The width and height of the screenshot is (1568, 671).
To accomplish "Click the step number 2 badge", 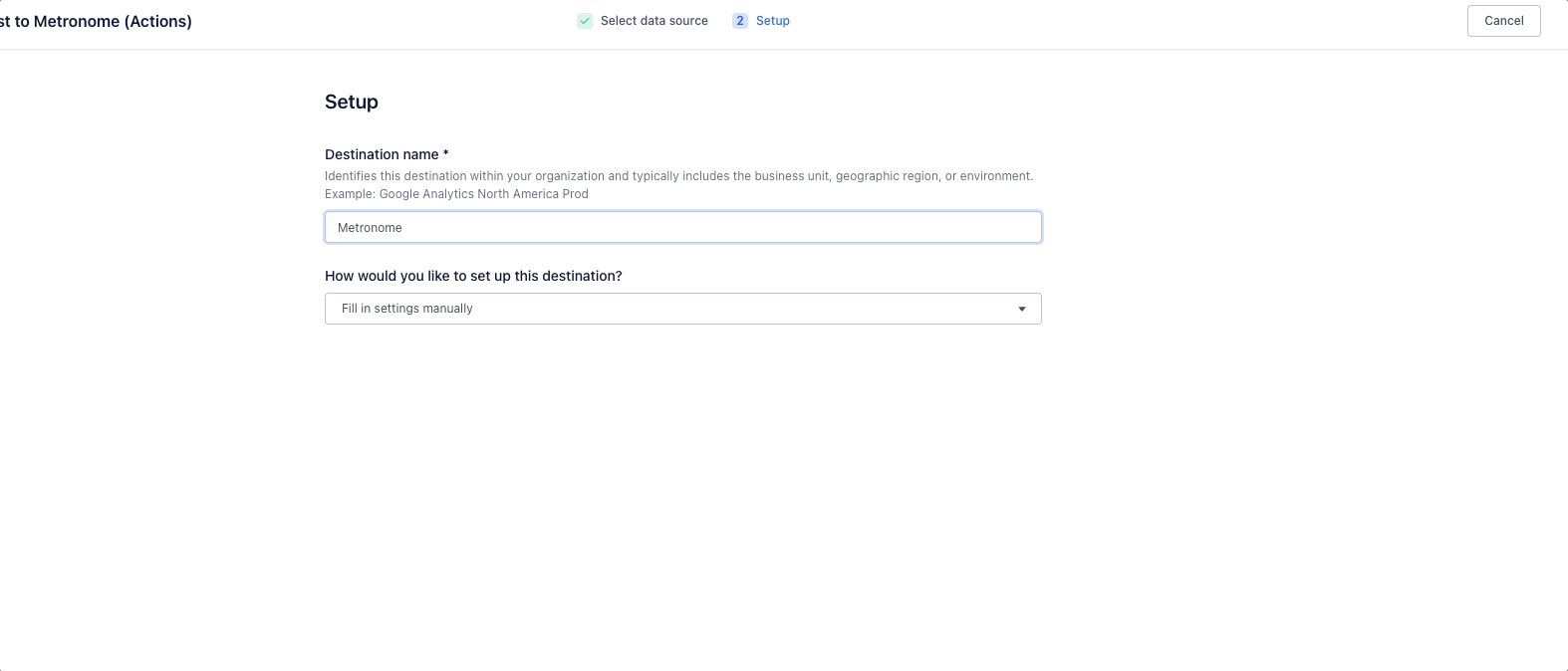I will point(740,21).
